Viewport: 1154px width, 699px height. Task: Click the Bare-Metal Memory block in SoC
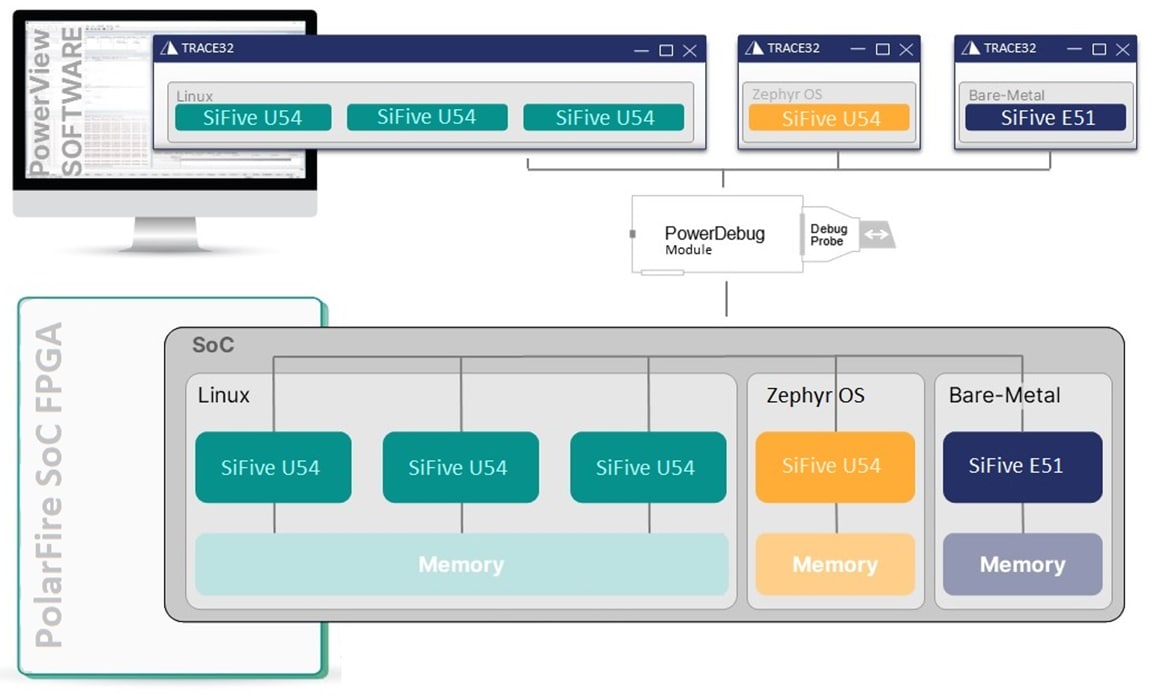click(x=1022, y=564)
